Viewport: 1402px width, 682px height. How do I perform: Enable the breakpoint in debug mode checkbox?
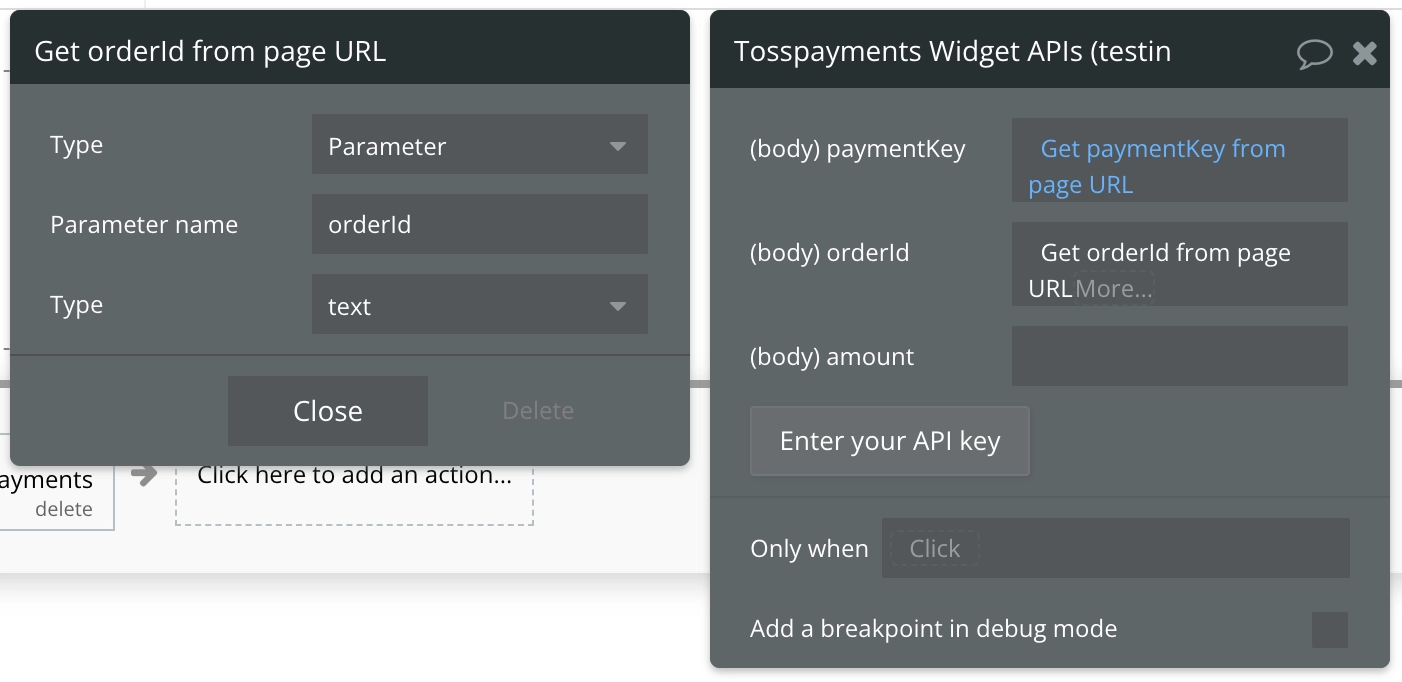pos(1329,630)
